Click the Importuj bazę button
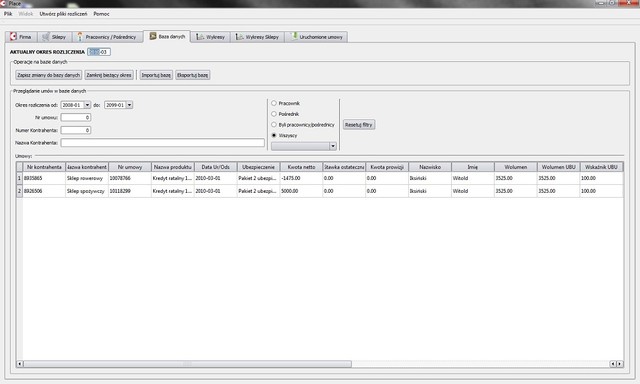 (156, 75)
